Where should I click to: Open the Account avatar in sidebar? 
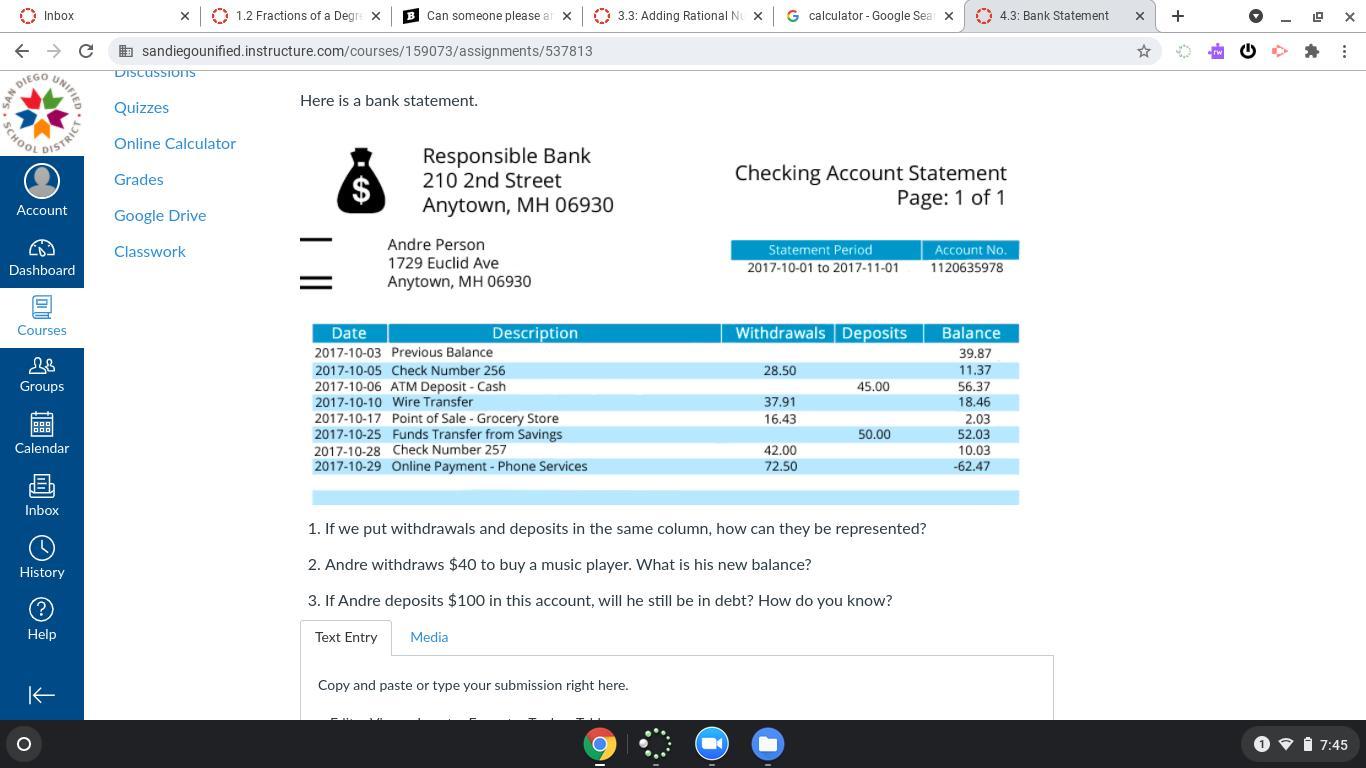[41, 190]
